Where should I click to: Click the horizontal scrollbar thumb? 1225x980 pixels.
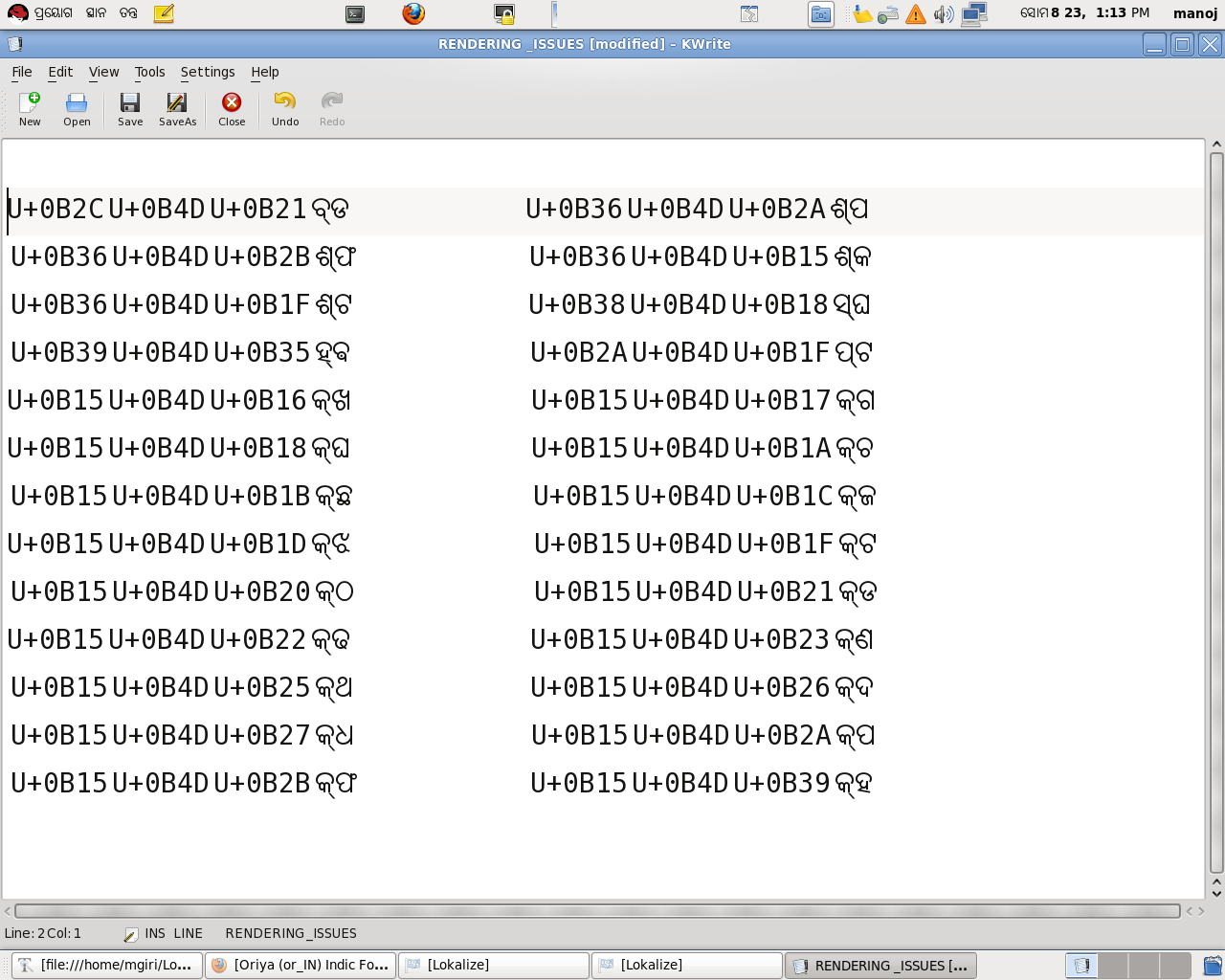(x=597, y=911)
